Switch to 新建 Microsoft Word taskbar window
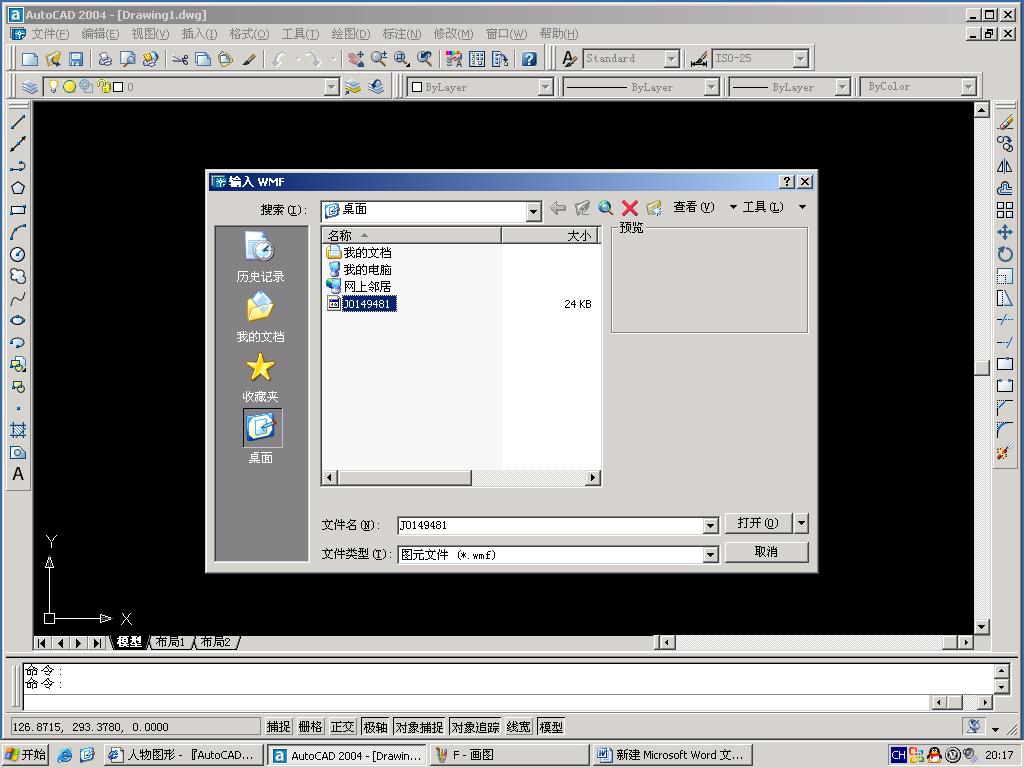 (672, 755)
